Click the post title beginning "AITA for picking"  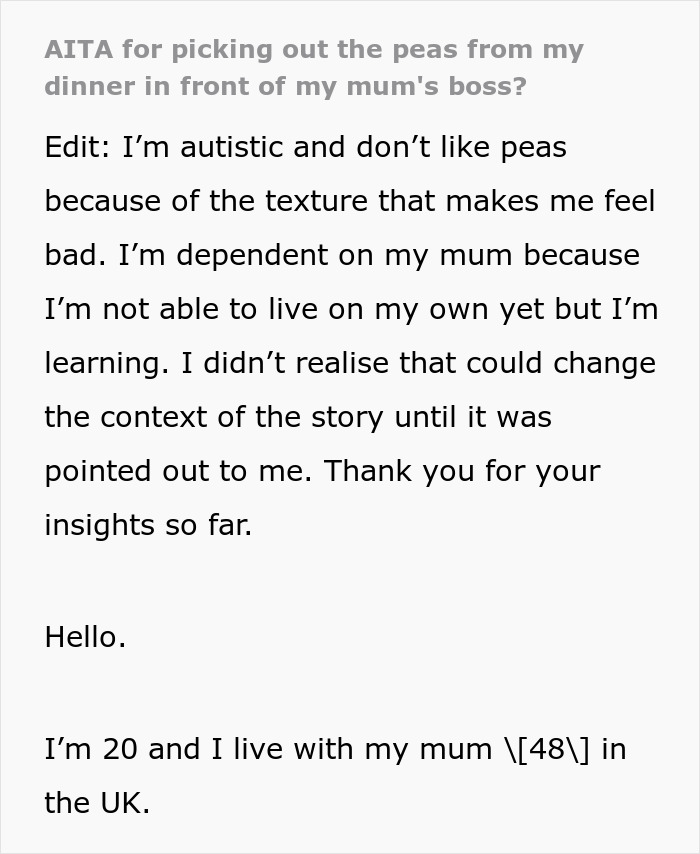click(x=313, y=50)
